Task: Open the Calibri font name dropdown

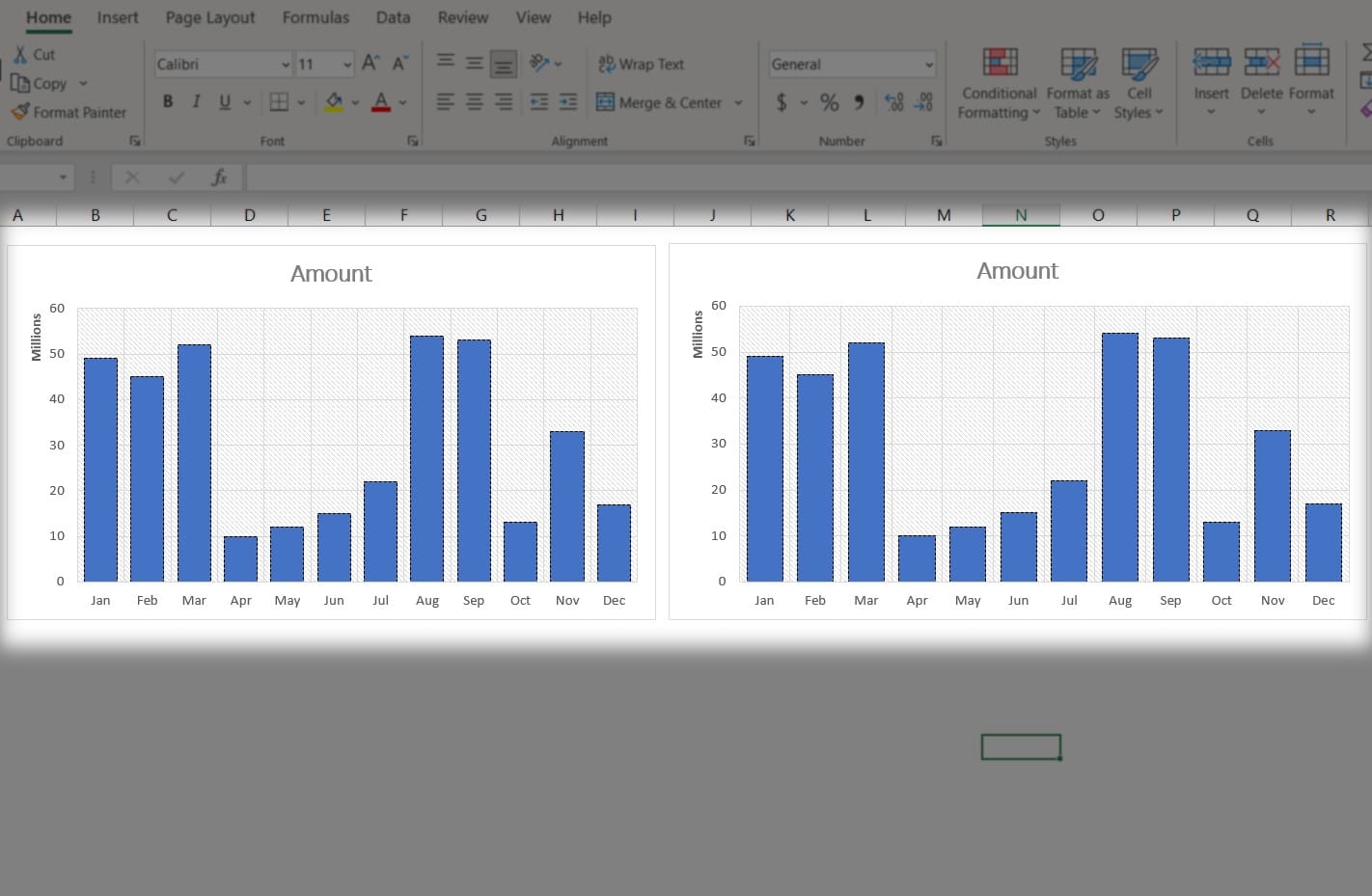Action: (x=286, y=65)
